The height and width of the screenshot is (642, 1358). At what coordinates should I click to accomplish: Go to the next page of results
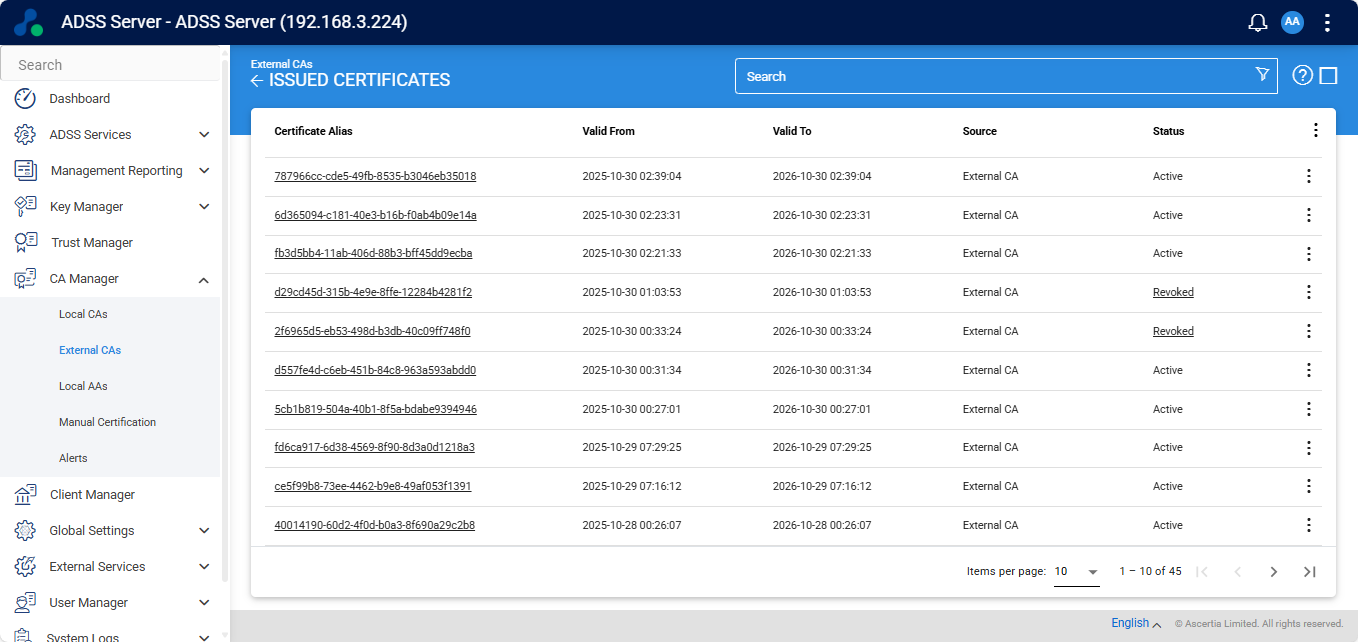point(1273,572)
